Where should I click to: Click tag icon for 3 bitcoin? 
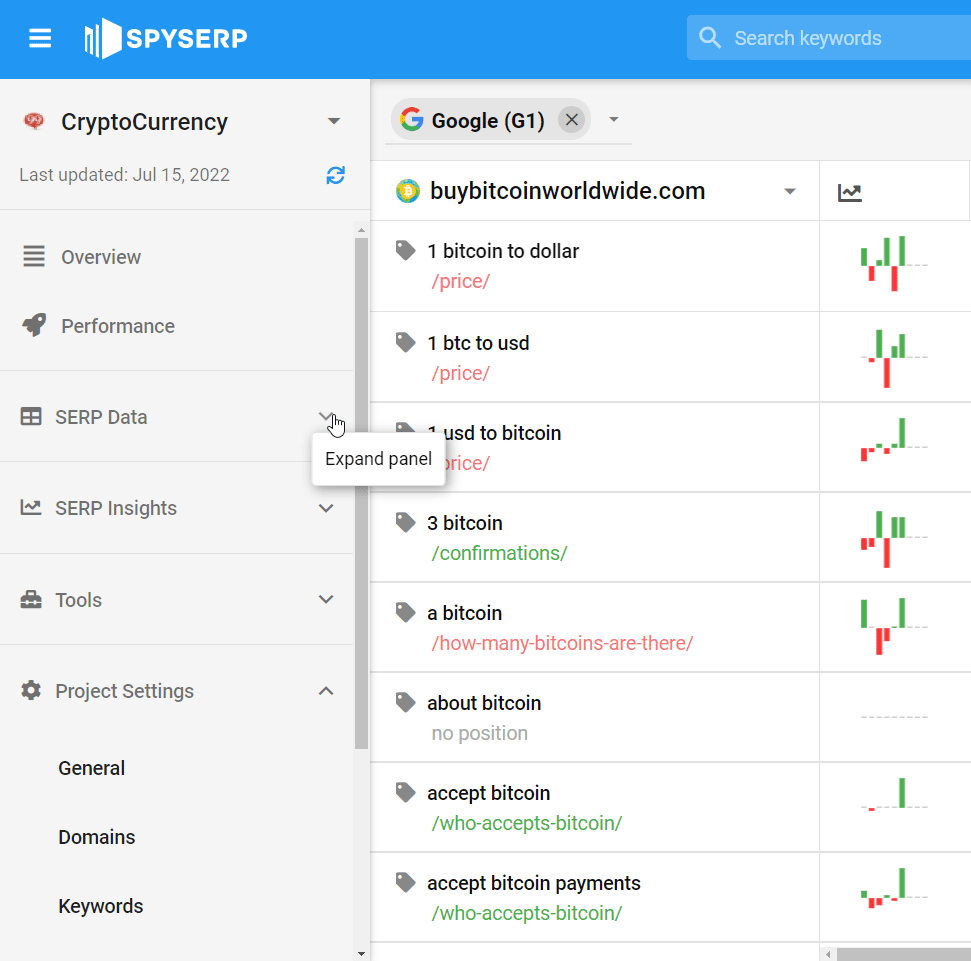(406, 523)
